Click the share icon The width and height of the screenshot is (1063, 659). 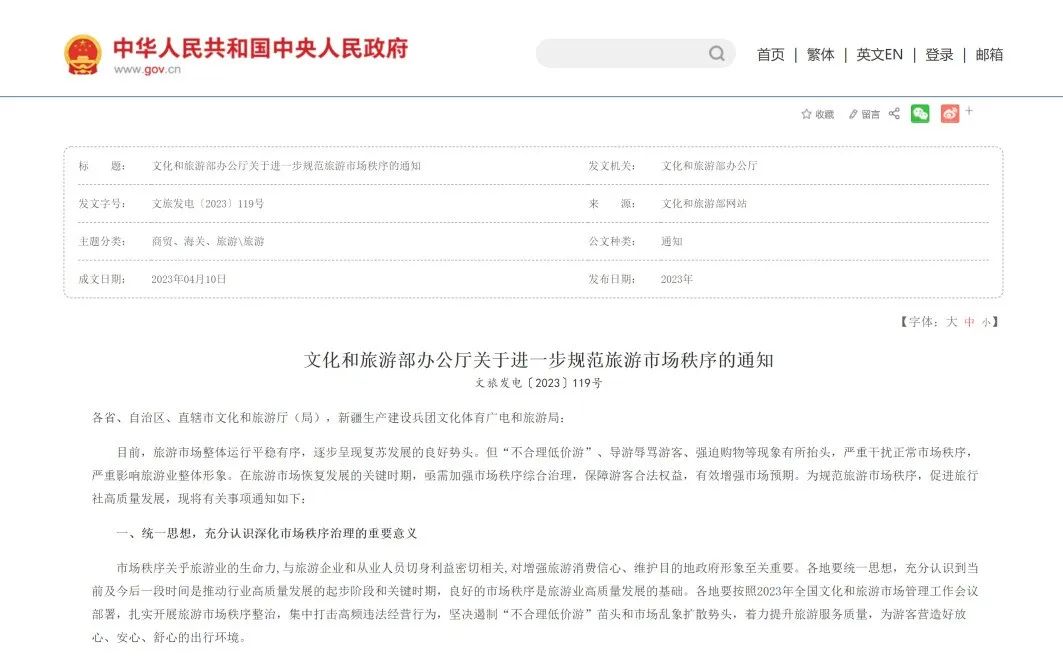[x=894, y=114]
